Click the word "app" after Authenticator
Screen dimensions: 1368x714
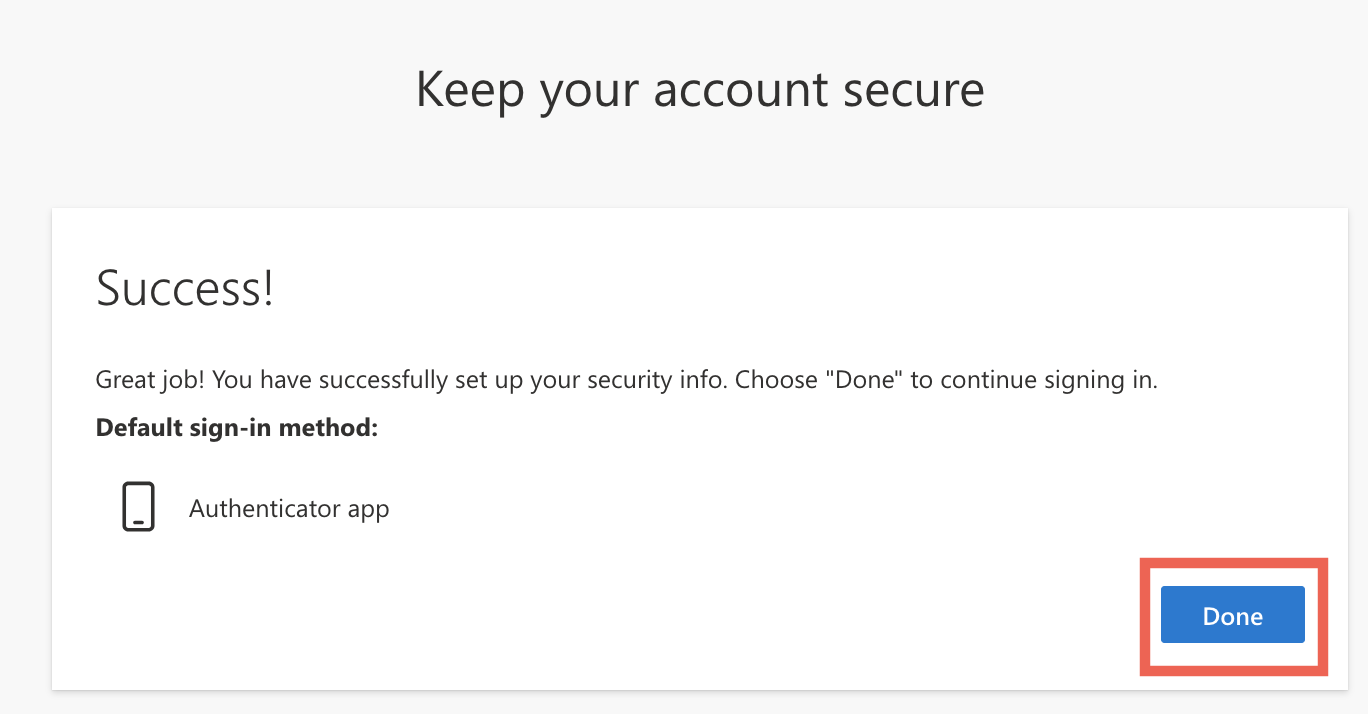368,510
